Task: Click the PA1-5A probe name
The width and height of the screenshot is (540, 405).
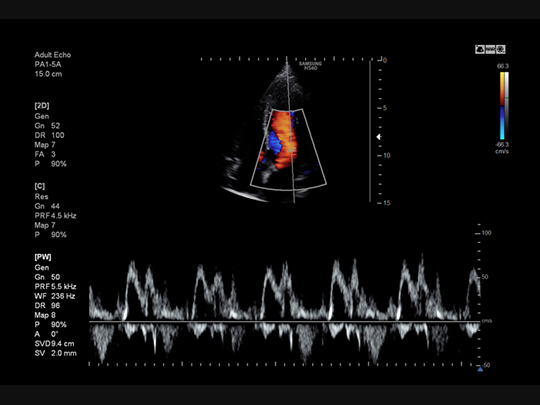Action: click(48, 64)
